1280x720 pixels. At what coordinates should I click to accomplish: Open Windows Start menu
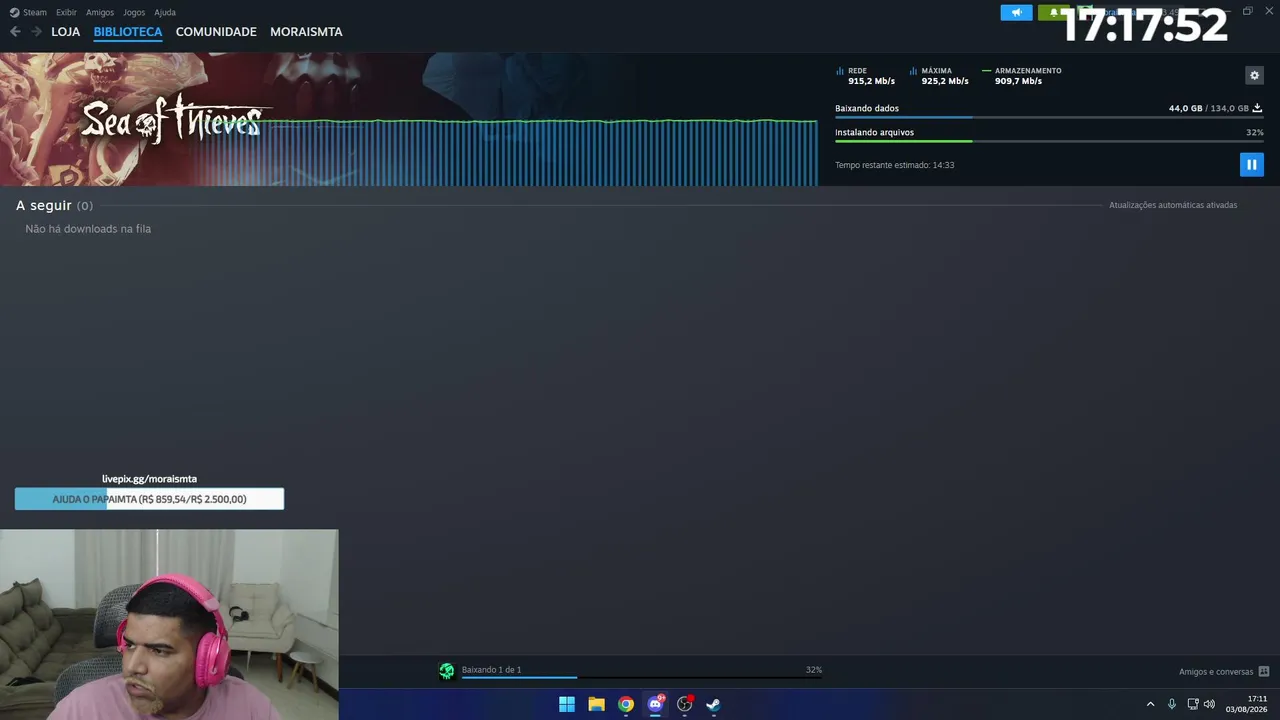[x=567, y=704]
